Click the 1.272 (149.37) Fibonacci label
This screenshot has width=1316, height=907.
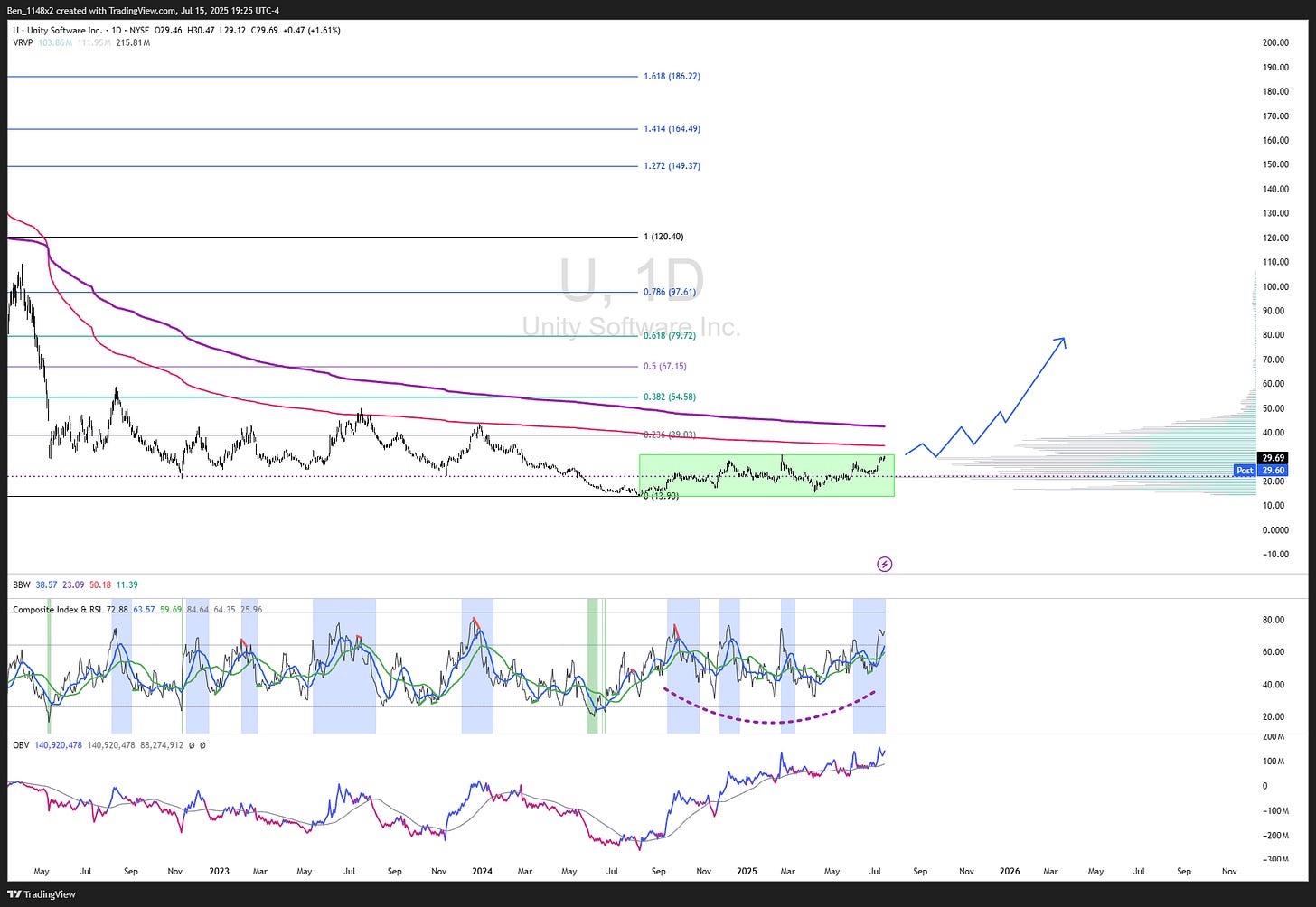click(672, 165)
